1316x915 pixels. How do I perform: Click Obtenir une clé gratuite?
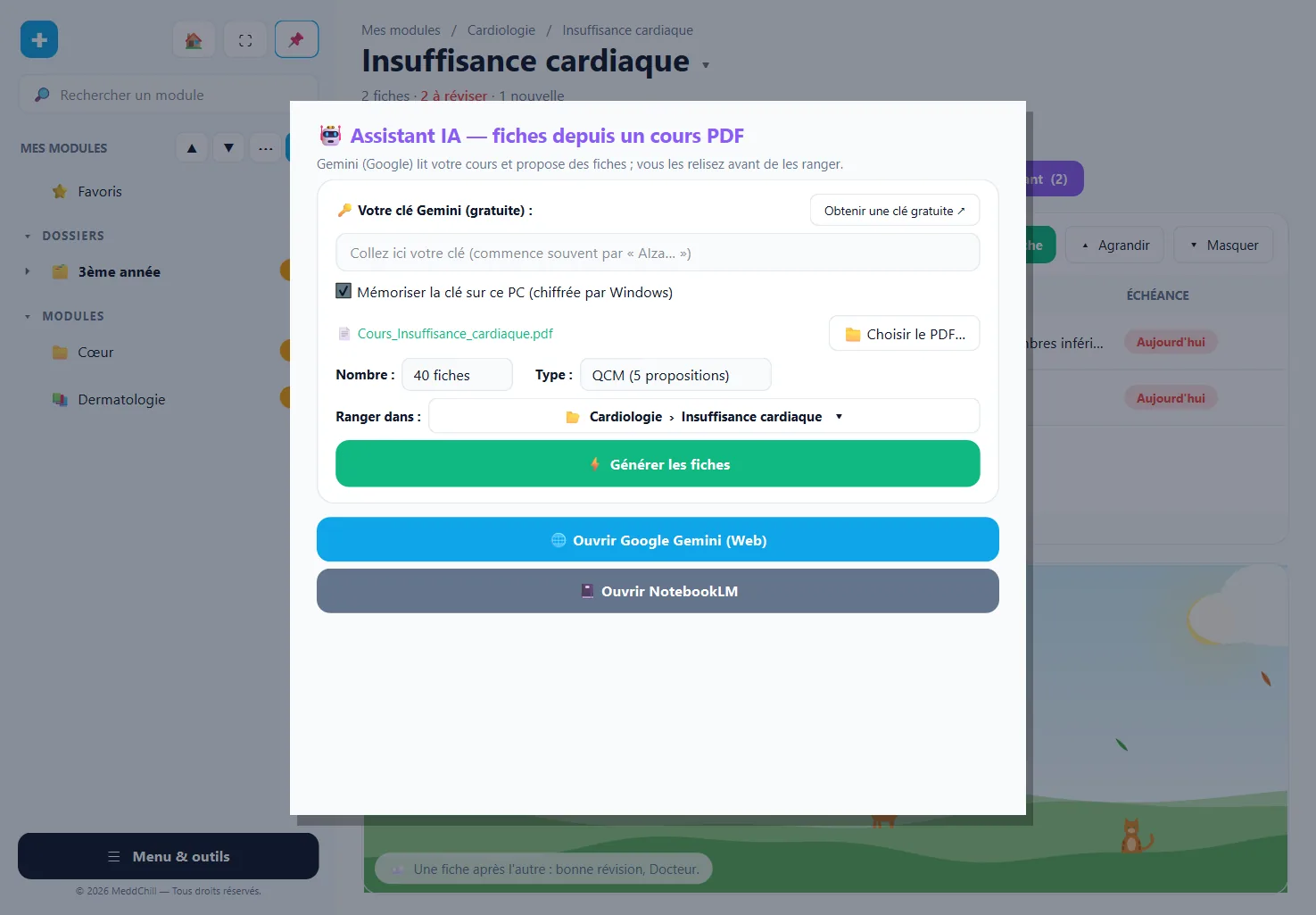[895, 211]
